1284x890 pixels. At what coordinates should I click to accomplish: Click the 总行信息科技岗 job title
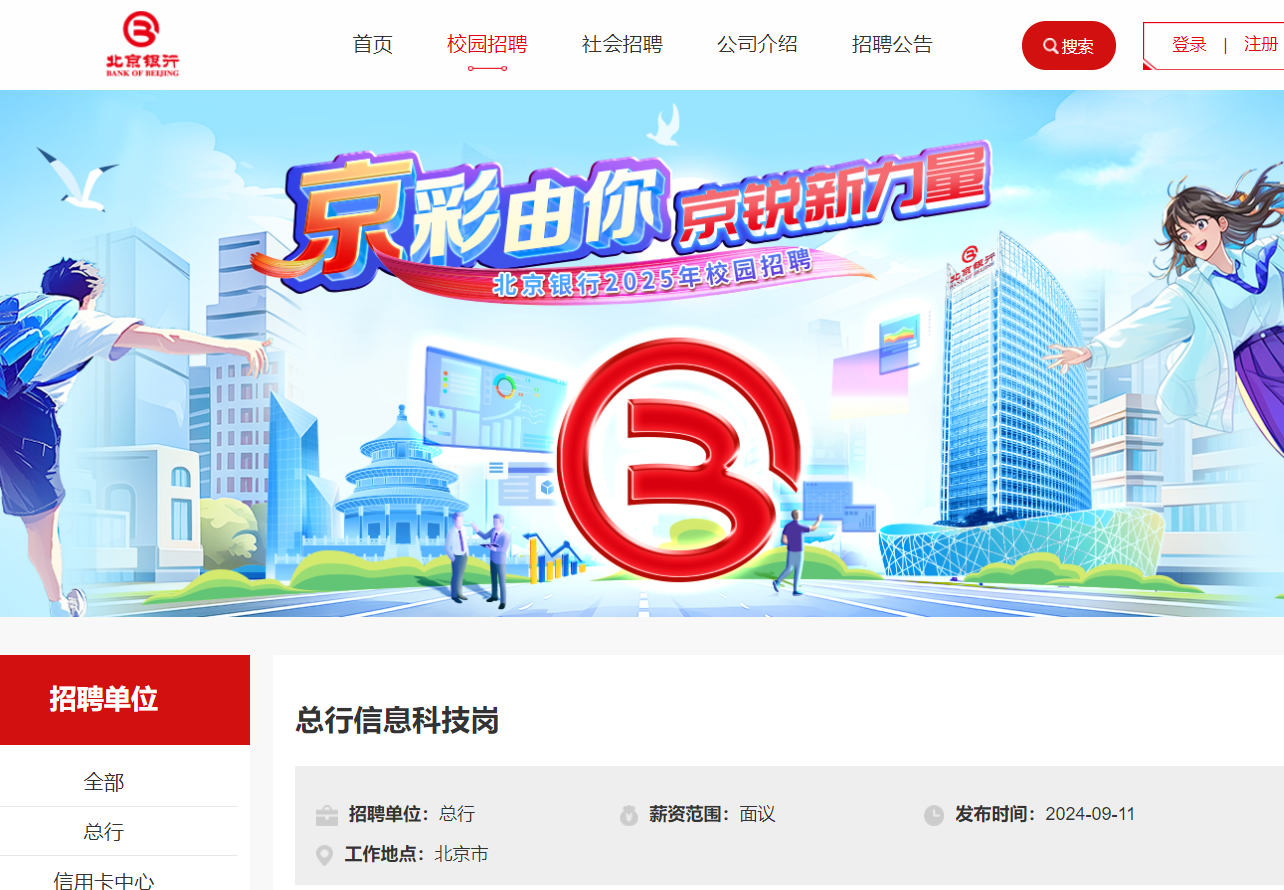coord(397,720)
